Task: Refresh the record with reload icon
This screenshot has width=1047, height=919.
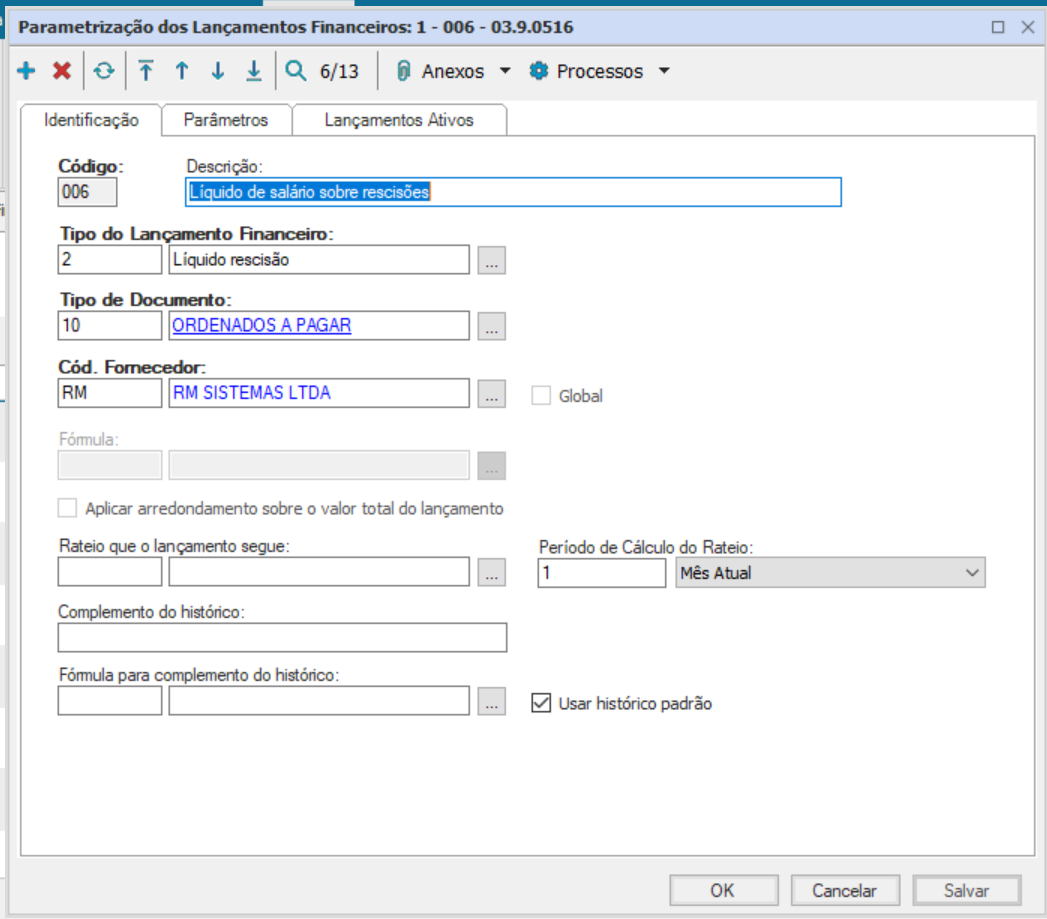Action: coord(103,70)
